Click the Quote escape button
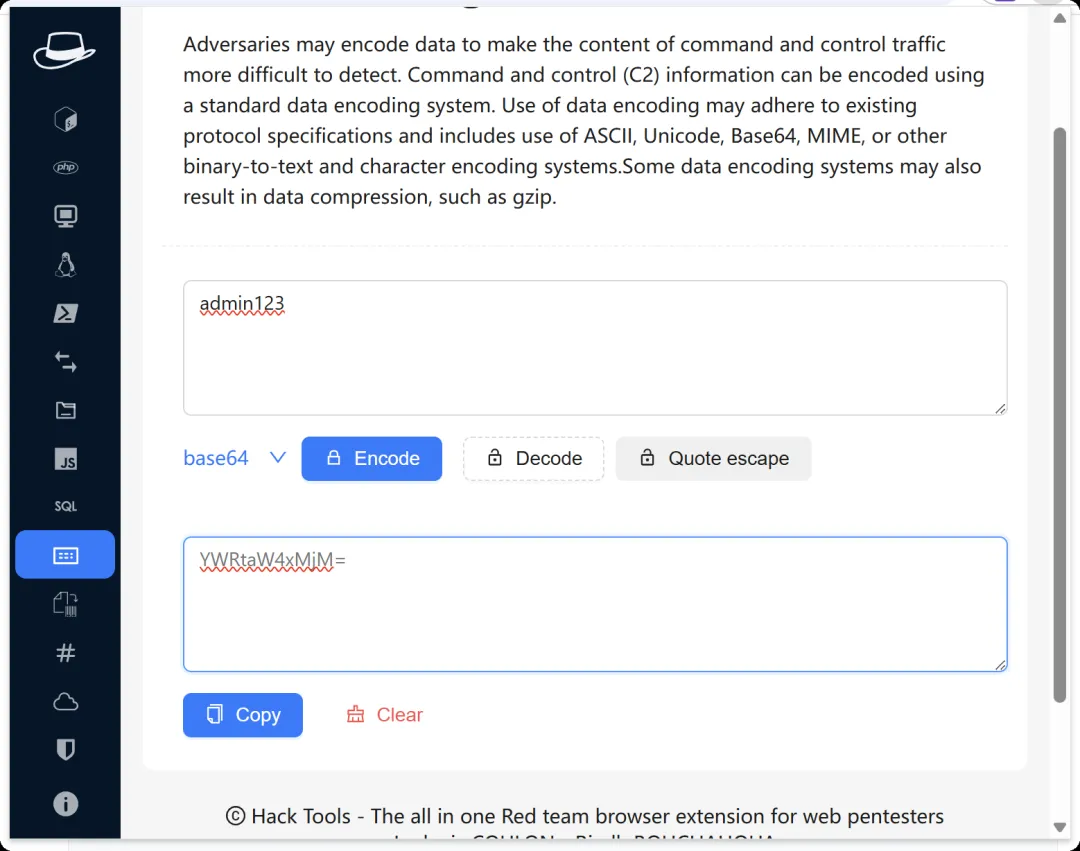The height and width of the screenshot is (851, 1080). (713, 458)
